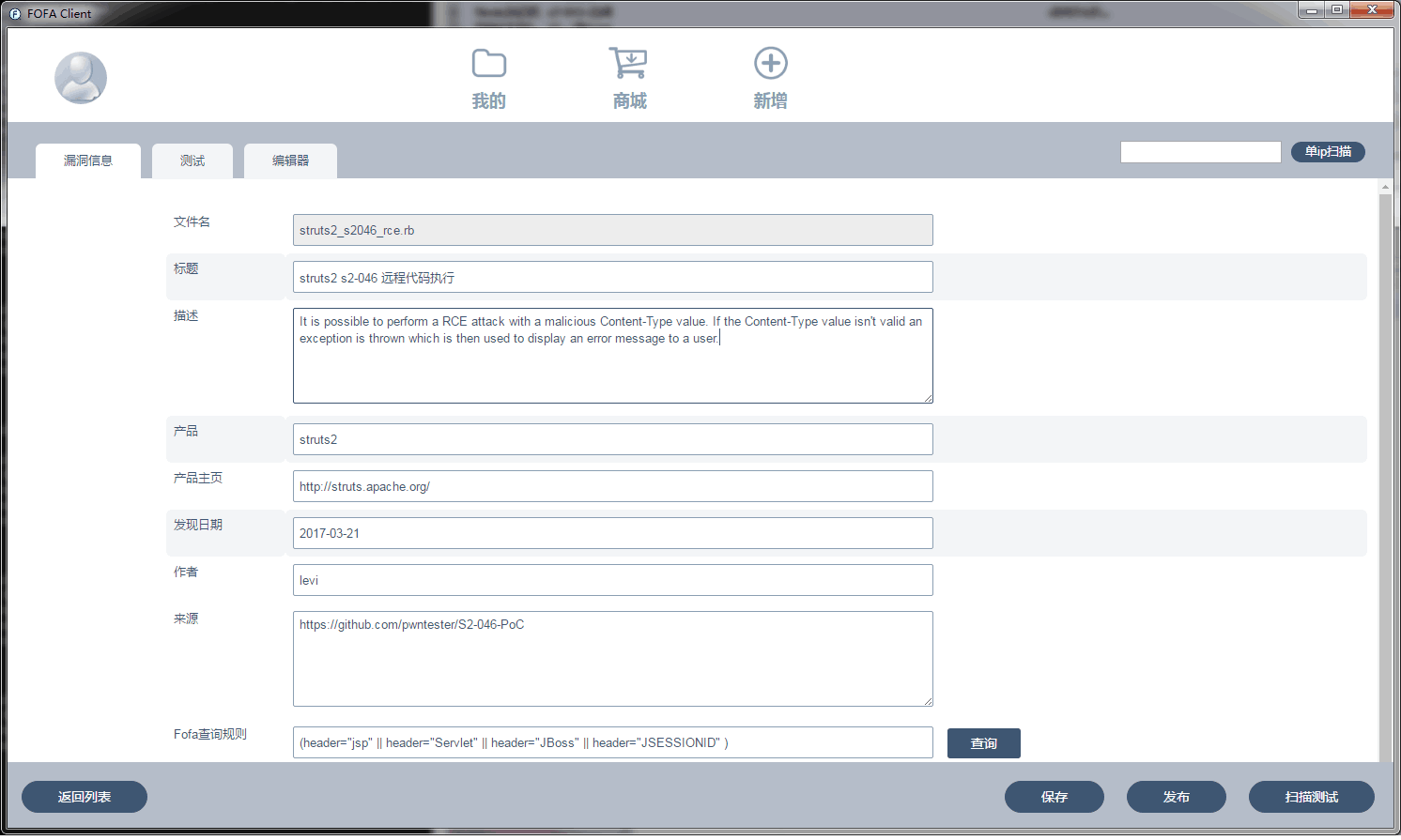Click the 我的 label text
This screenshot has width=1401, height=840.
[488, 100]
